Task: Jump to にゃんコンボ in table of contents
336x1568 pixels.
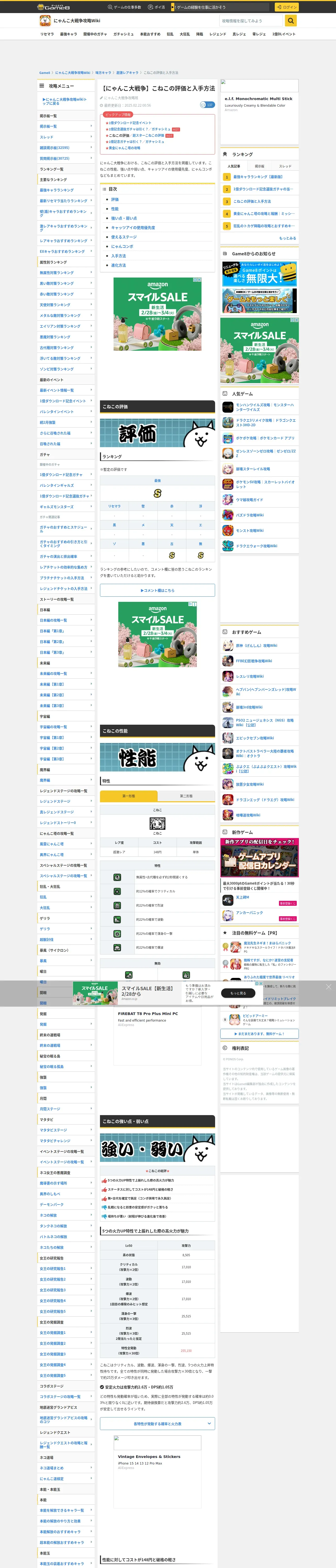Action: [x=122, y=246]
